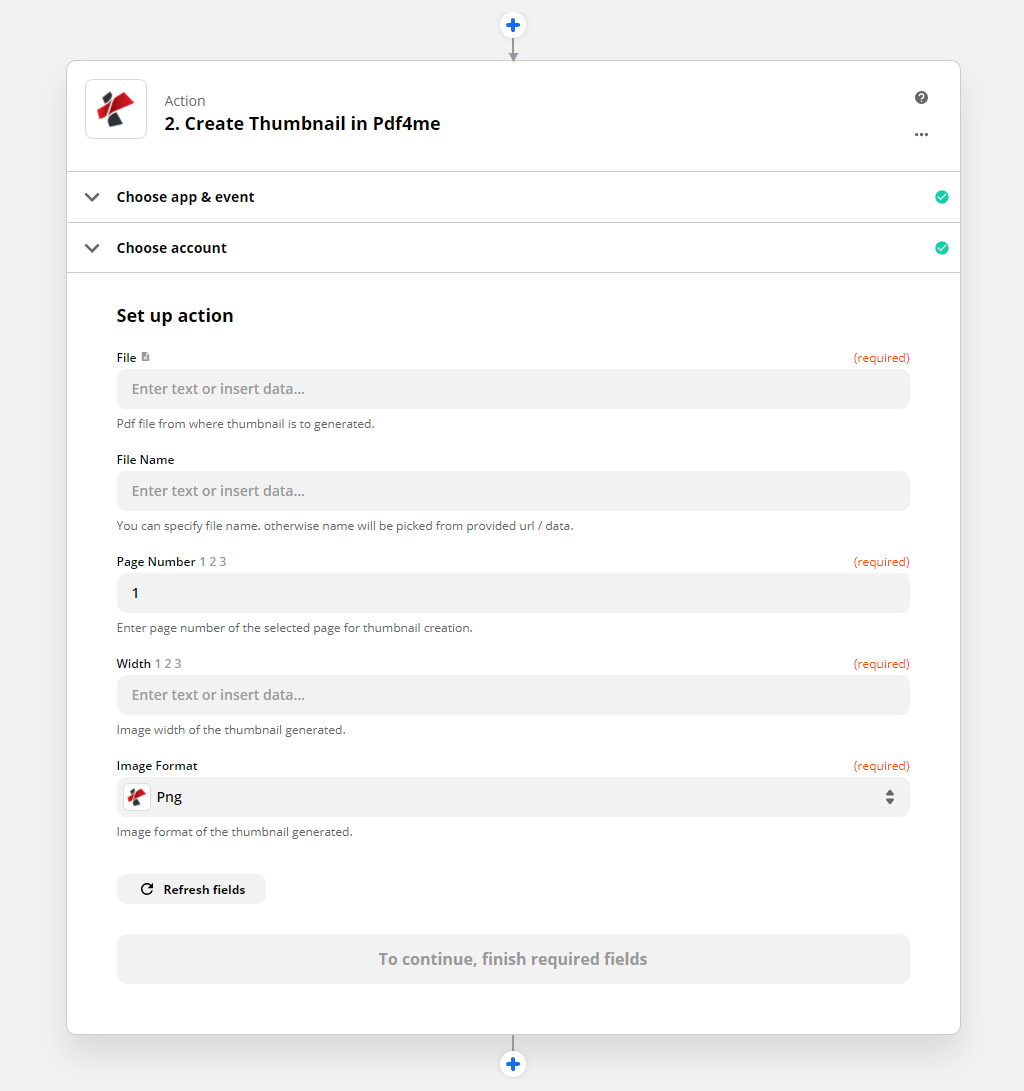1024x1091 pixels.
Task: Open the three-dot more options menu
Action: click(921, 134)
